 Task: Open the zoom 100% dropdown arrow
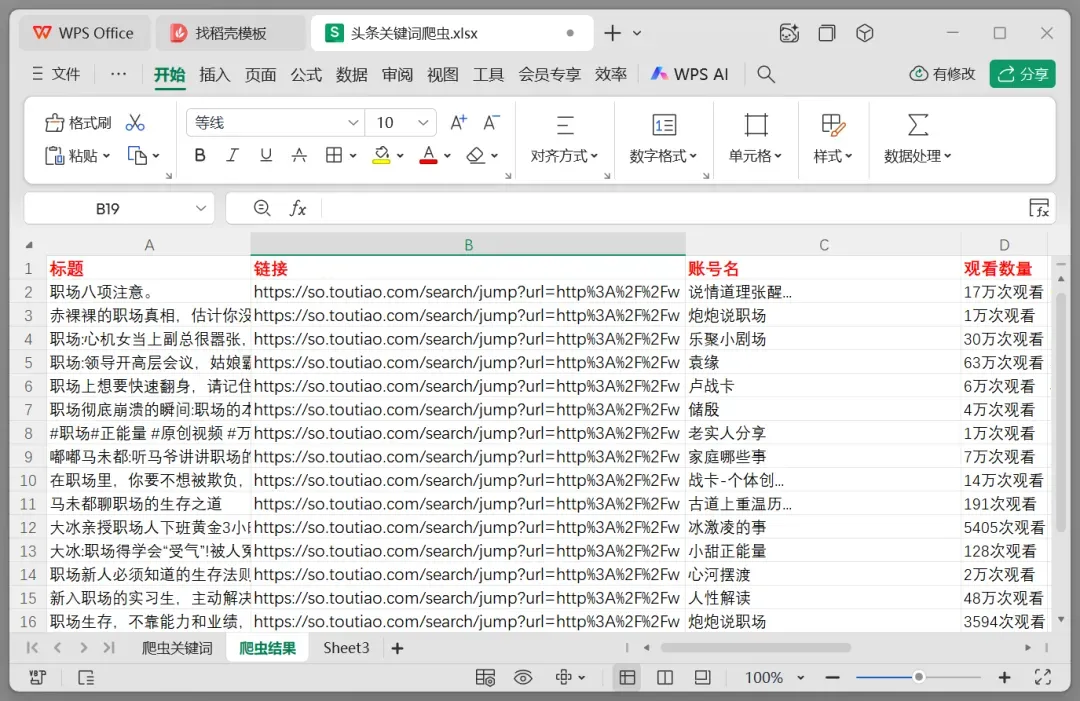tap(800, 678)
